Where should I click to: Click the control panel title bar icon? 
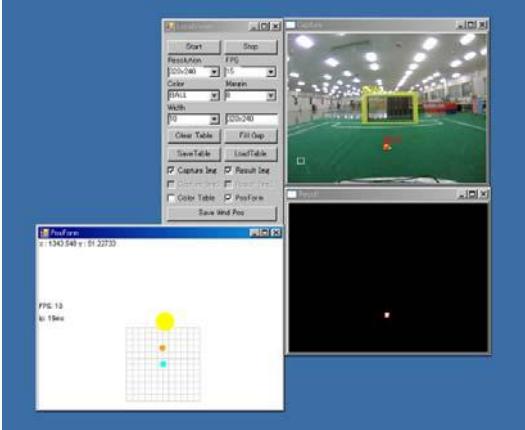point(170,26)
